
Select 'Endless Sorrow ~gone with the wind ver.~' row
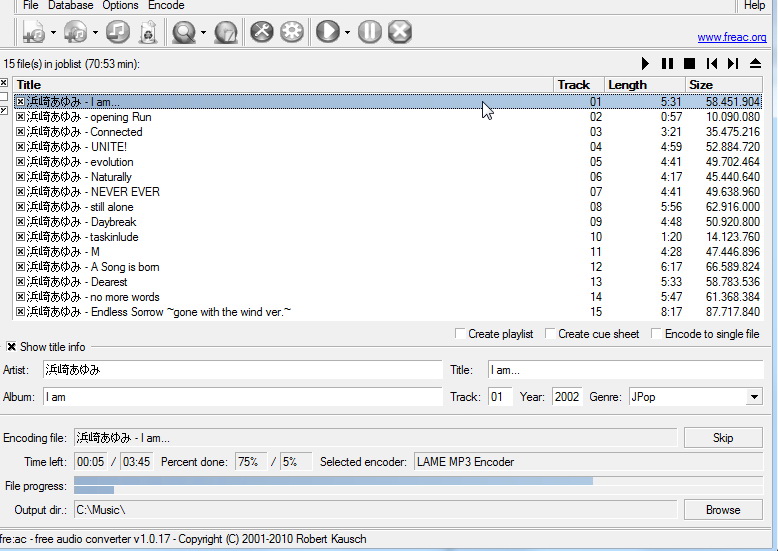coord(388,312)
